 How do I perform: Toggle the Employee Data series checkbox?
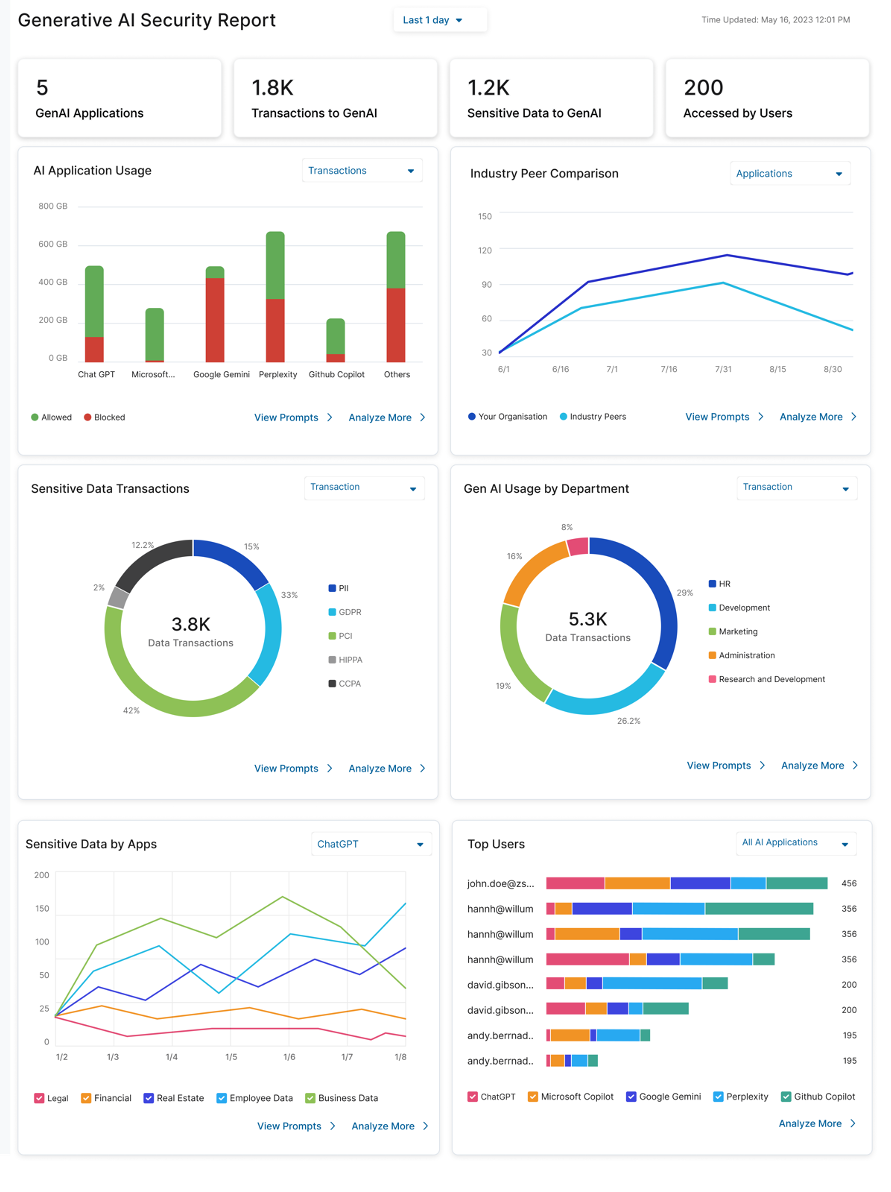(222, 1098)
